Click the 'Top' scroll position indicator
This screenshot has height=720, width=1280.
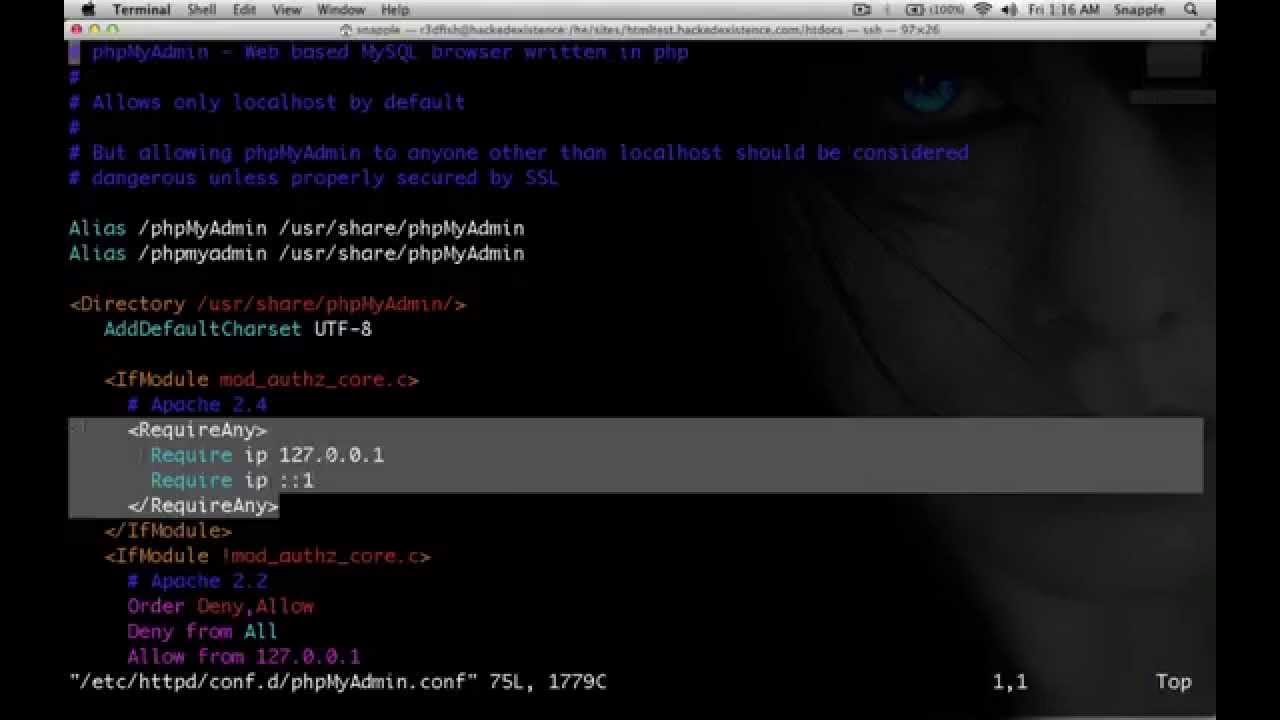[x=1174, y=682]
